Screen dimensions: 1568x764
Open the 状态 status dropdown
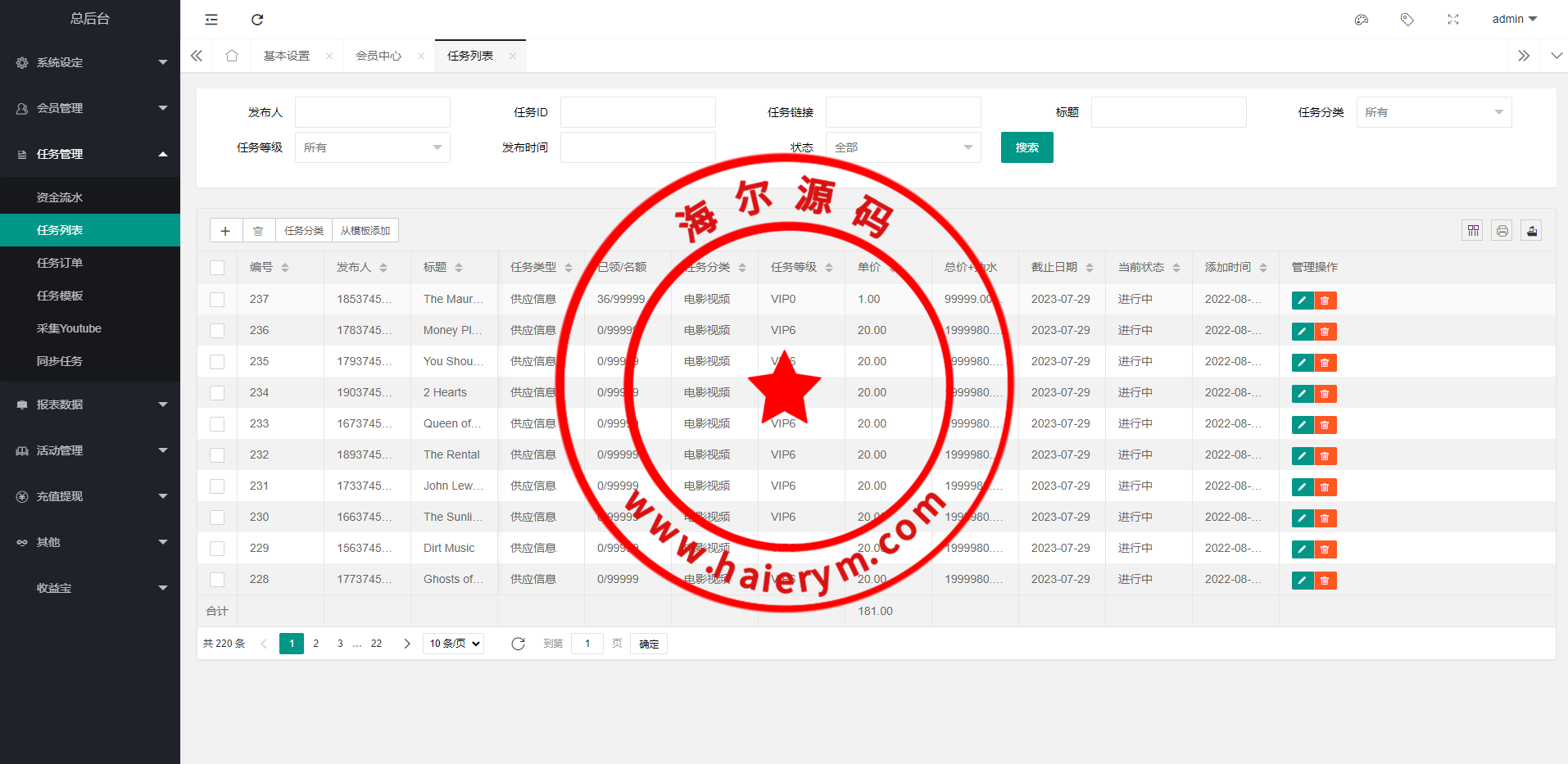click(903, 147)
